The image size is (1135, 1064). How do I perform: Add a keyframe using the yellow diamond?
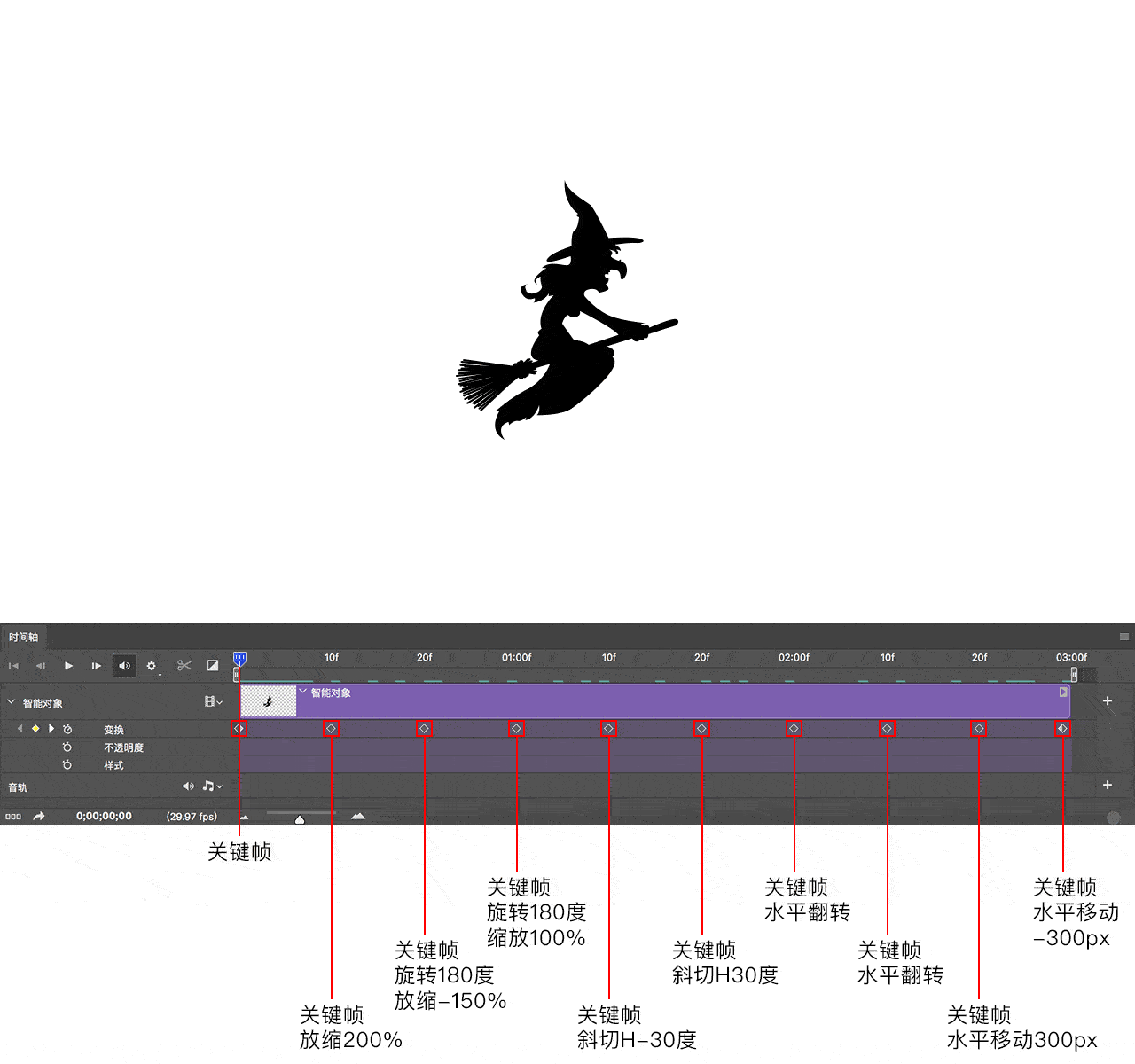click(35, 729)
